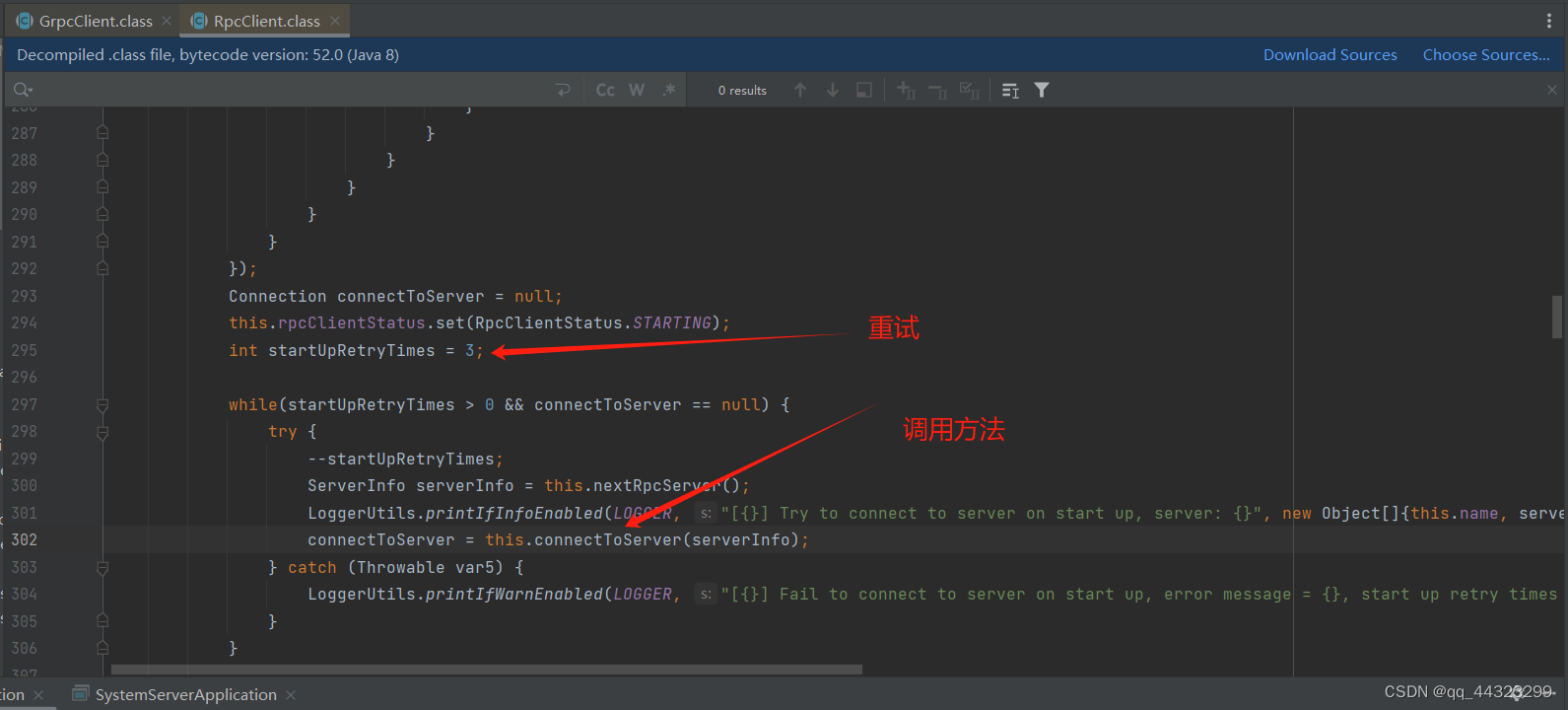Click the new line icon in the search bar
The image size is (1568, 710).
pyautogui.click(x=563, y=90)
